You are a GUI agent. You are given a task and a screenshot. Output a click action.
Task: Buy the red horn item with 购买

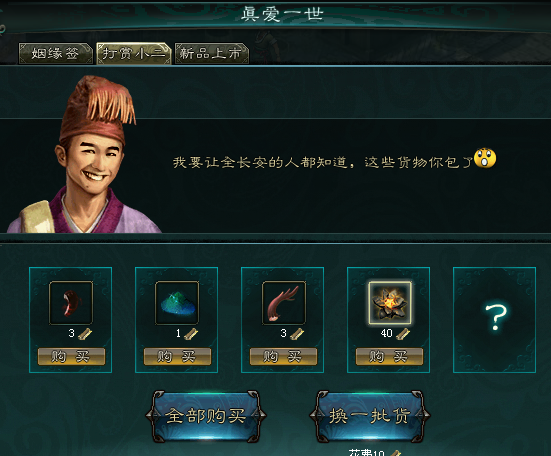click(71, 357)
